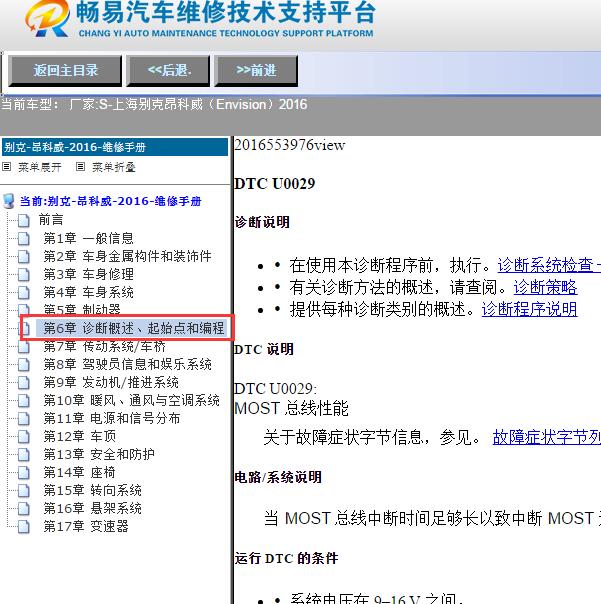Screen dimensions: 601x604
Task: Click the 电路/系统说明 heading
Action: pyautogui.click(x=278, y=478)
